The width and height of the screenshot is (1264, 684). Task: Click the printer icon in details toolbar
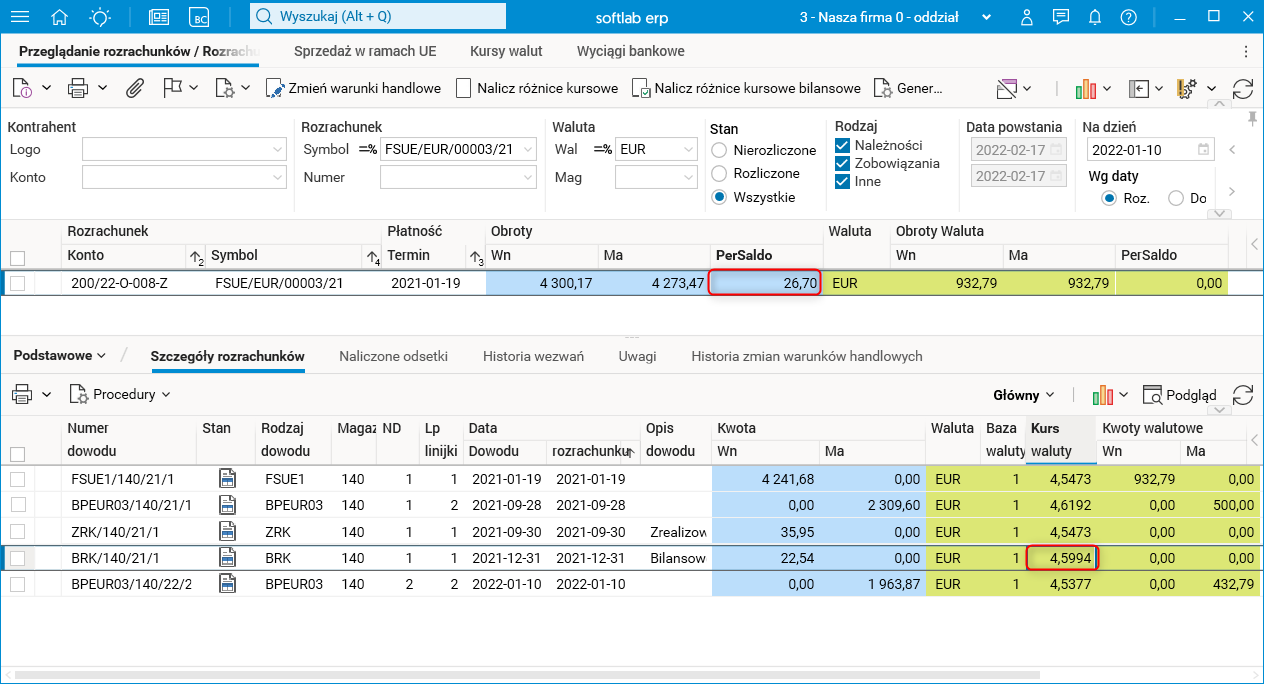(x=23, y=394)
